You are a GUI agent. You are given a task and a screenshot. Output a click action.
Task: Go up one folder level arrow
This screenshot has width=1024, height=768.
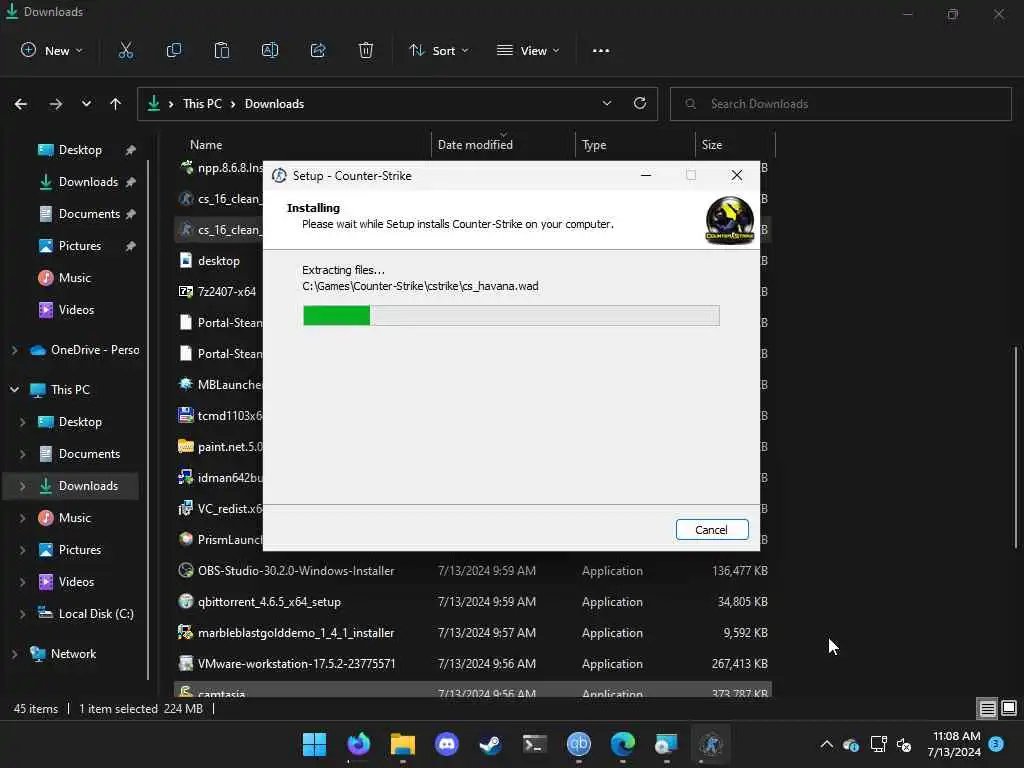point(116,104)
